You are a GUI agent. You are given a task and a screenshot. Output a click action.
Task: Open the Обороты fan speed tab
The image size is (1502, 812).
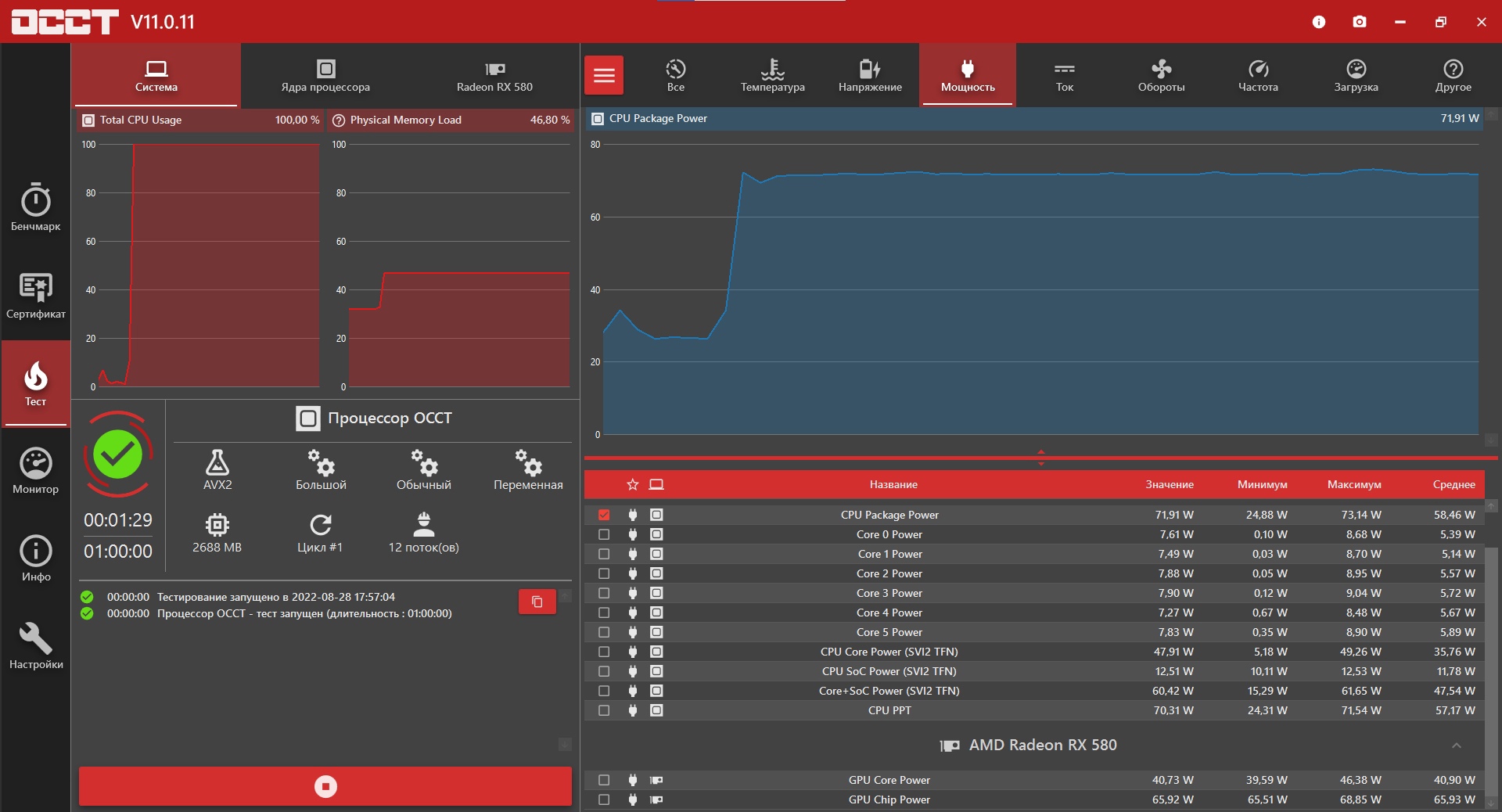point(1162,75)
